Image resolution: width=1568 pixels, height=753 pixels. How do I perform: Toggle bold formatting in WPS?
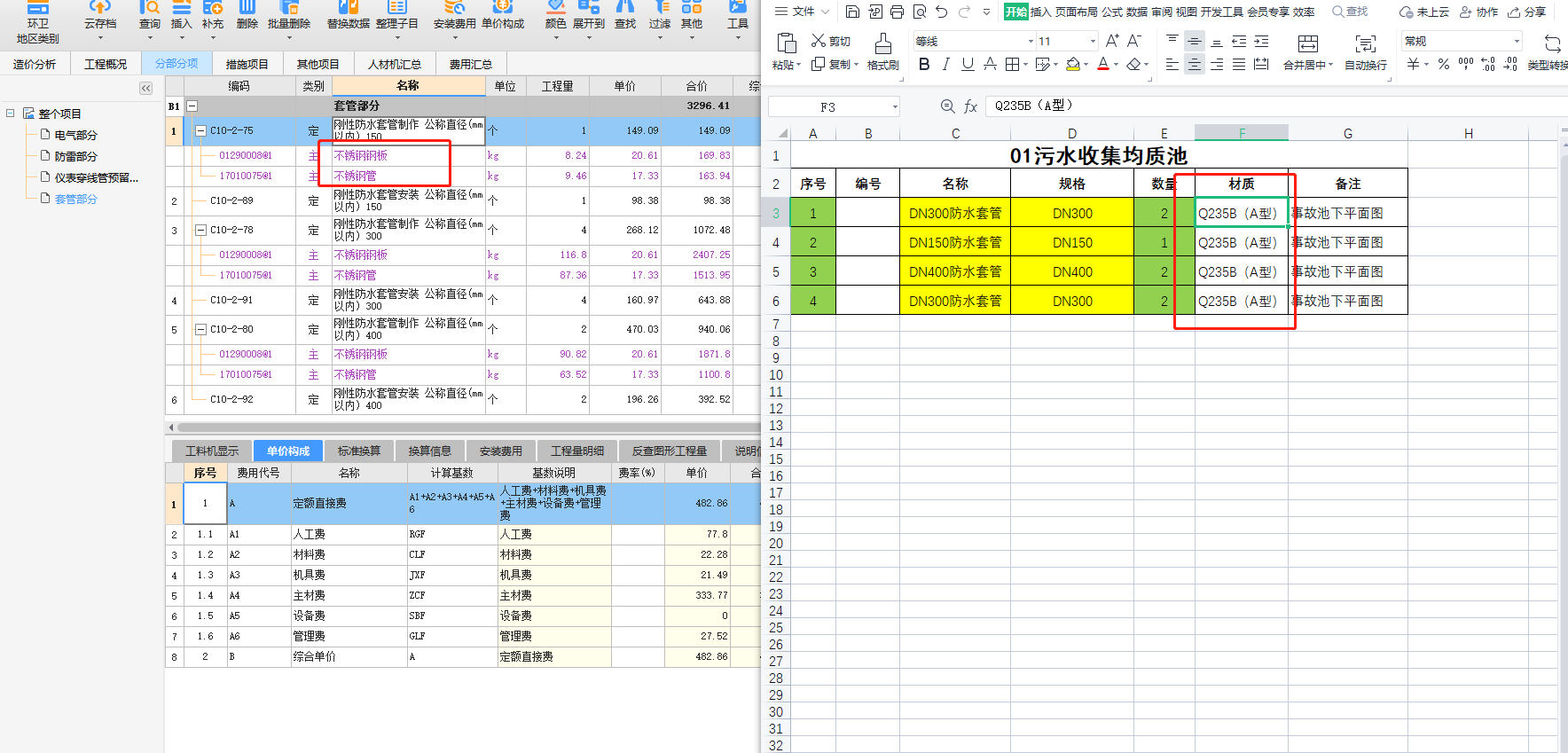(x=924, y=64)
